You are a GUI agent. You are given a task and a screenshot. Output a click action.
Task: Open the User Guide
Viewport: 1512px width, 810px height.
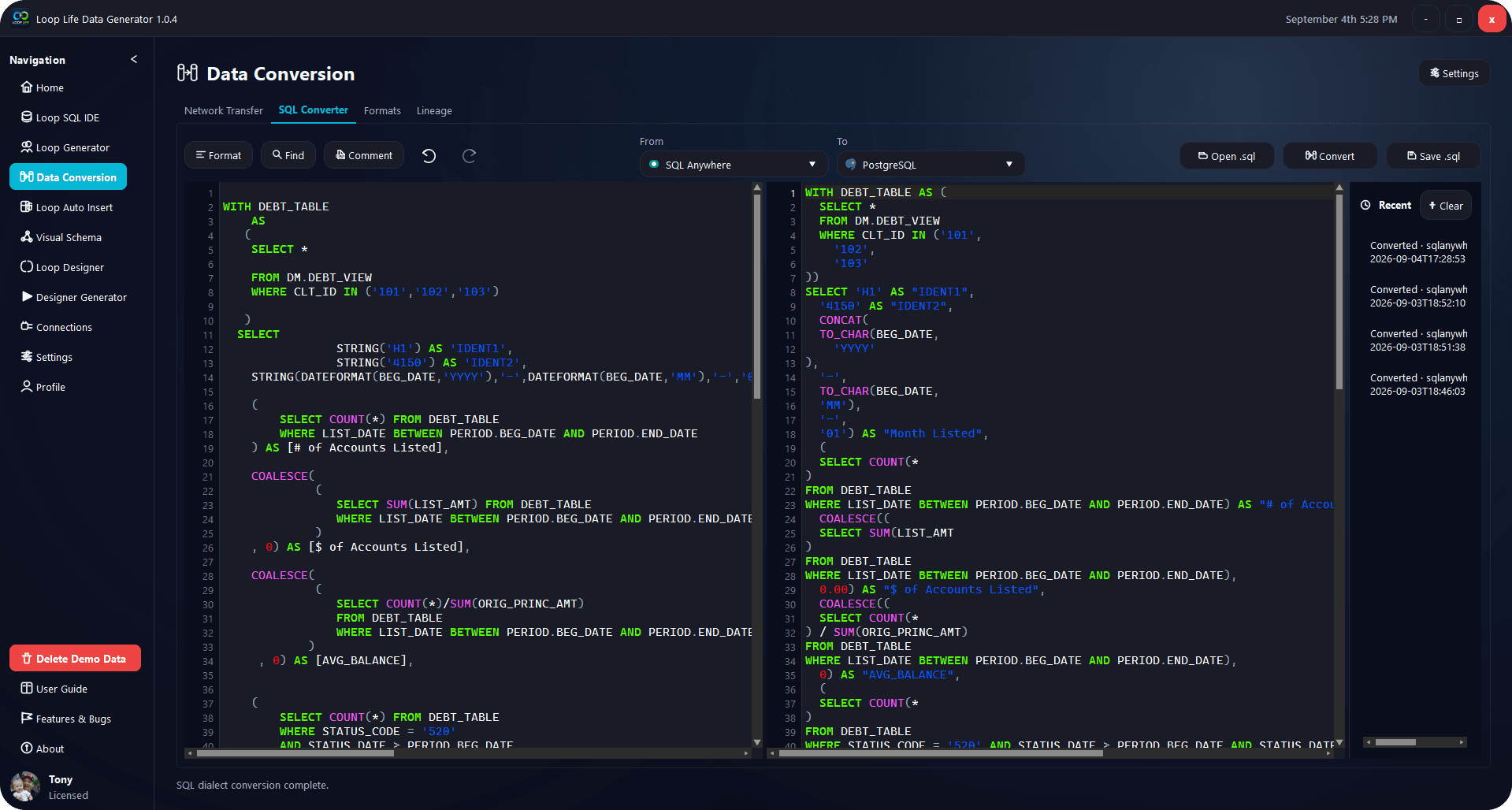(54, 689)
